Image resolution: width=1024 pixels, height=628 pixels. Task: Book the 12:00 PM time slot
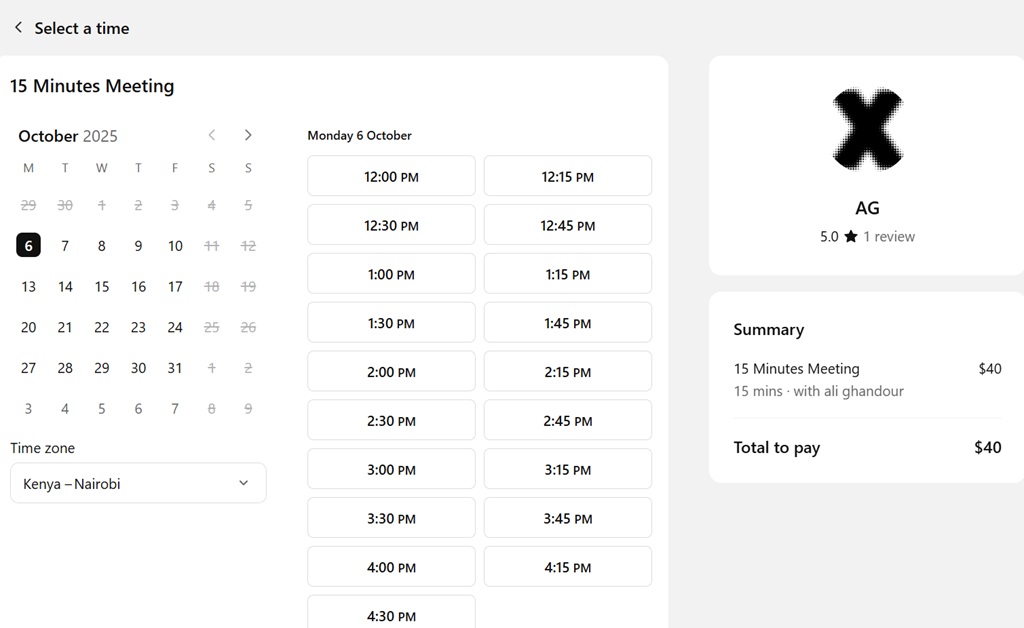[390, 175]
